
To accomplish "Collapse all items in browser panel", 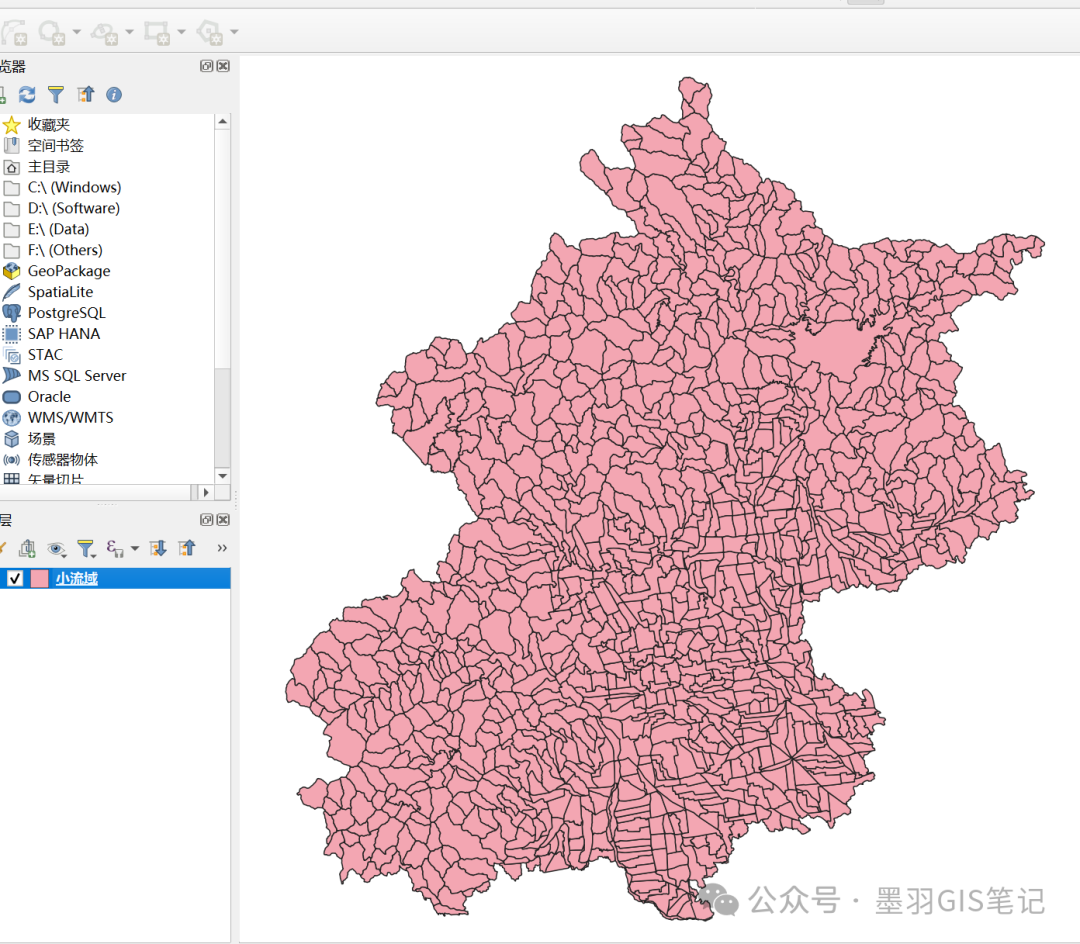I will click(86, 94).
